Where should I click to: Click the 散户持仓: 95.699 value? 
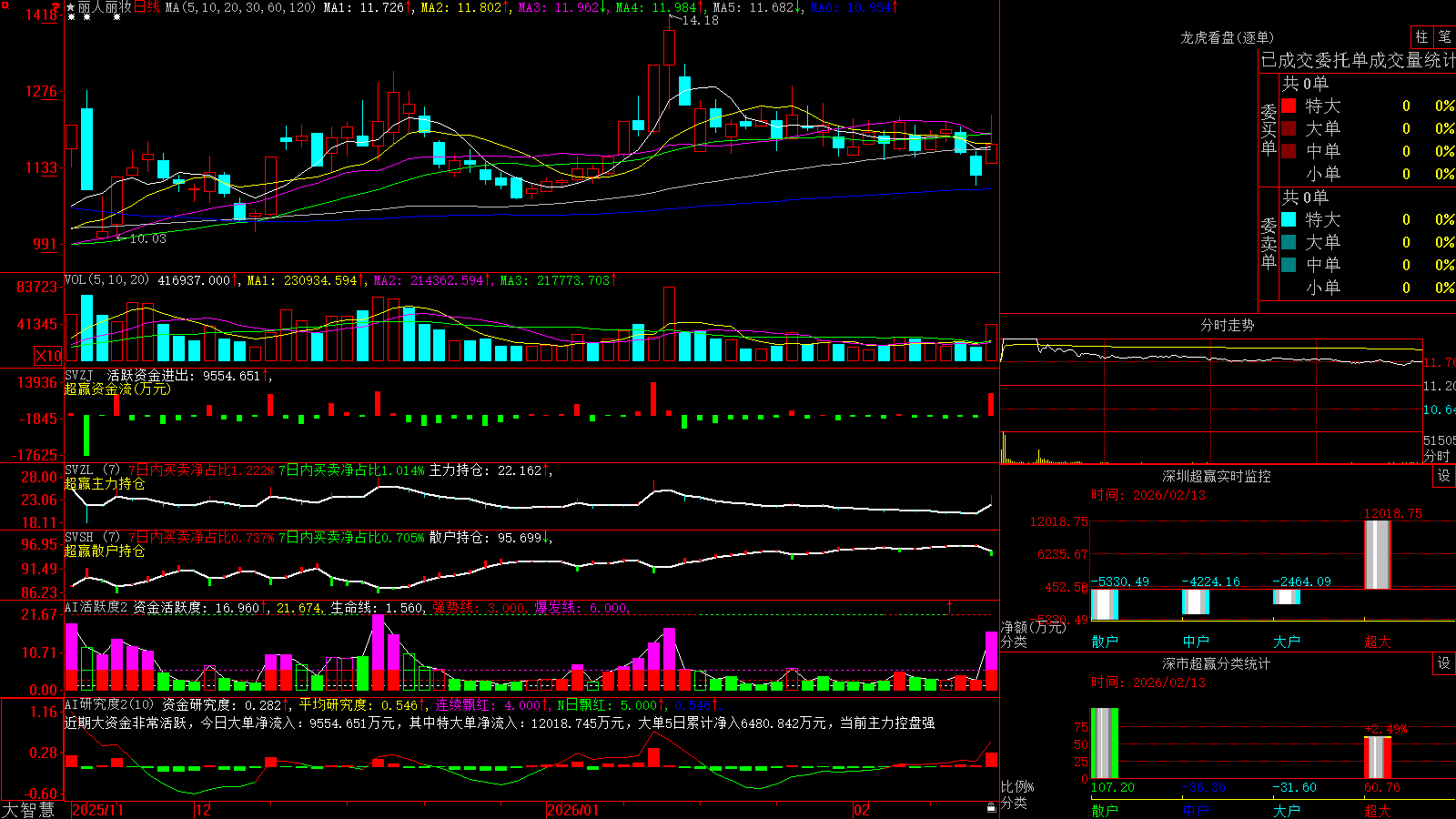[490, 537]
